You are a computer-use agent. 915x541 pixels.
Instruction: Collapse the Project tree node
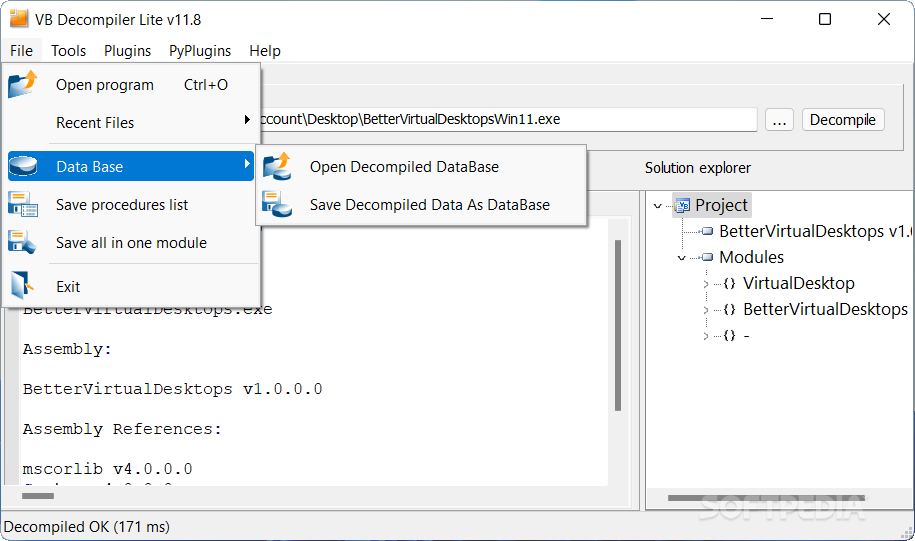(x=658, y=206)
